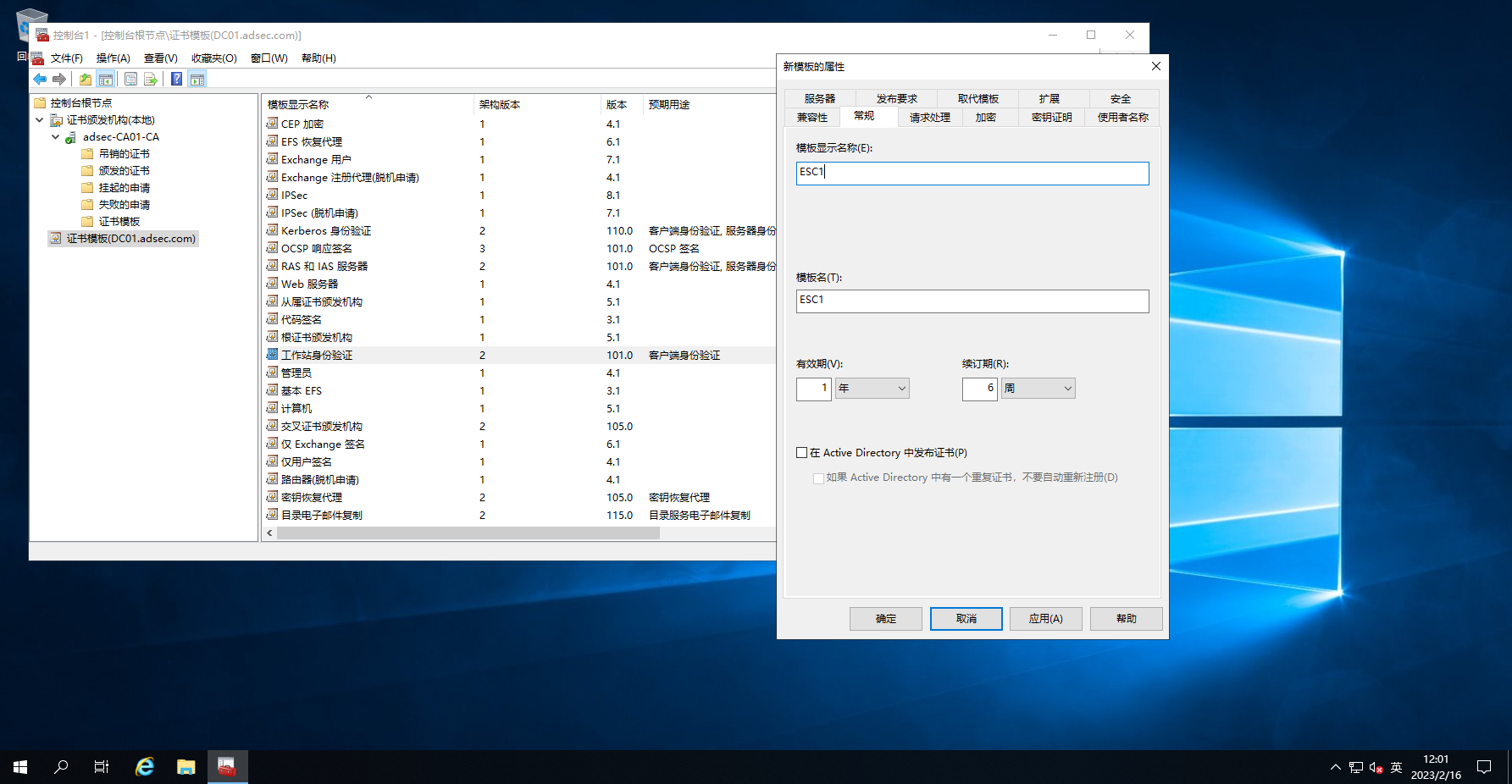Click the 模板名(T) input field

972,301
